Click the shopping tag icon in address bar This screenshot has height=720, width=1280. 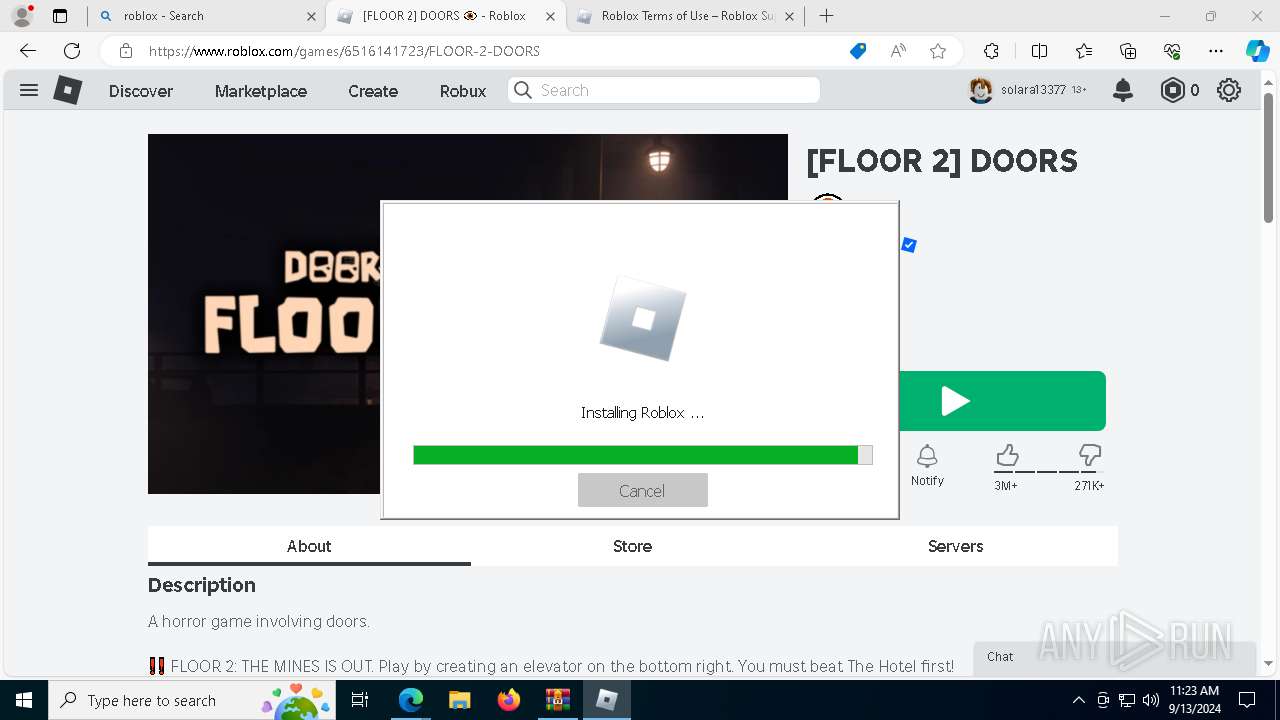[858, 51]
